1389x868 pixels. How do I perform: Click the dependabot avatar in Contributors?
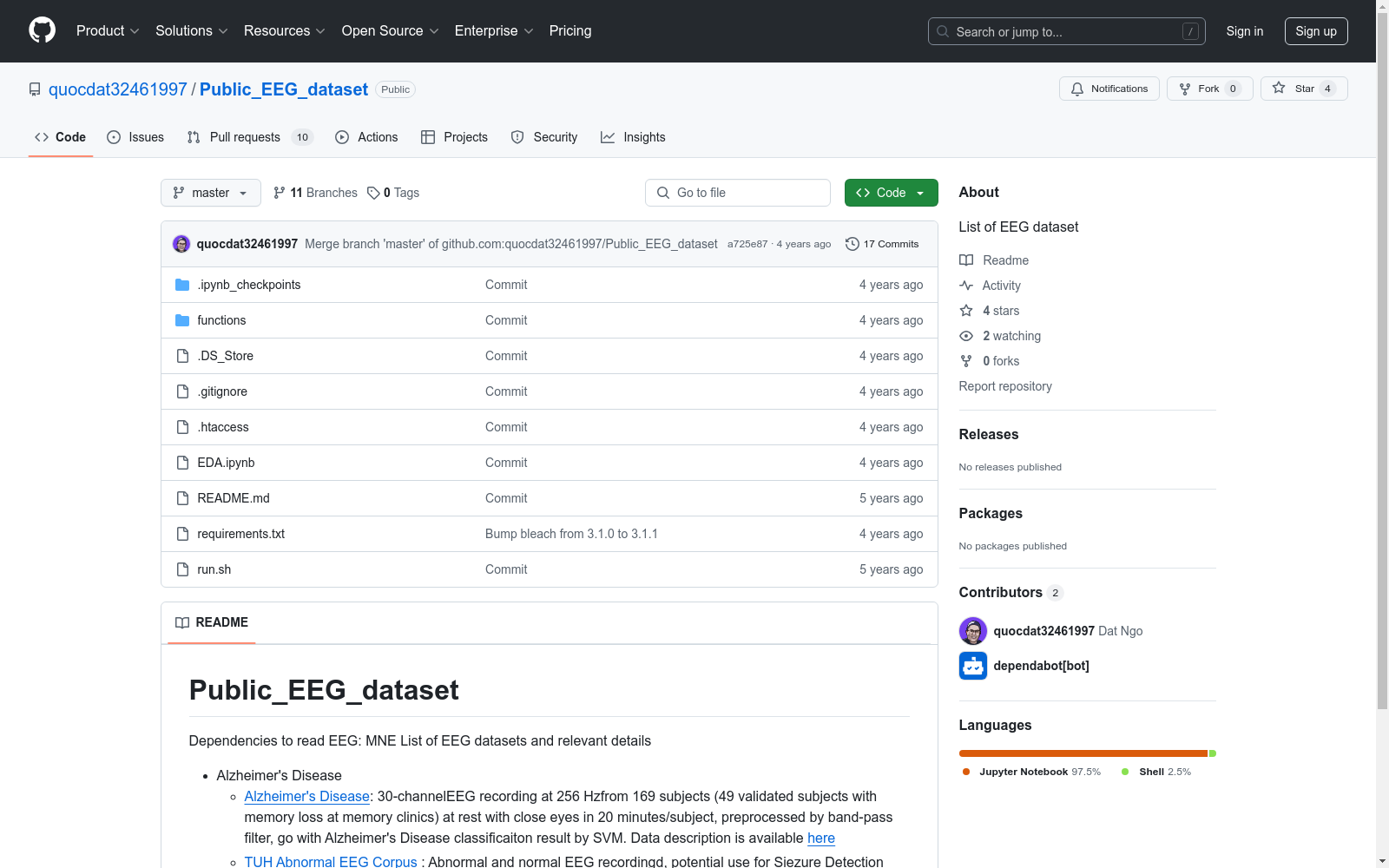pyautogui.click(x=973, y=666)
